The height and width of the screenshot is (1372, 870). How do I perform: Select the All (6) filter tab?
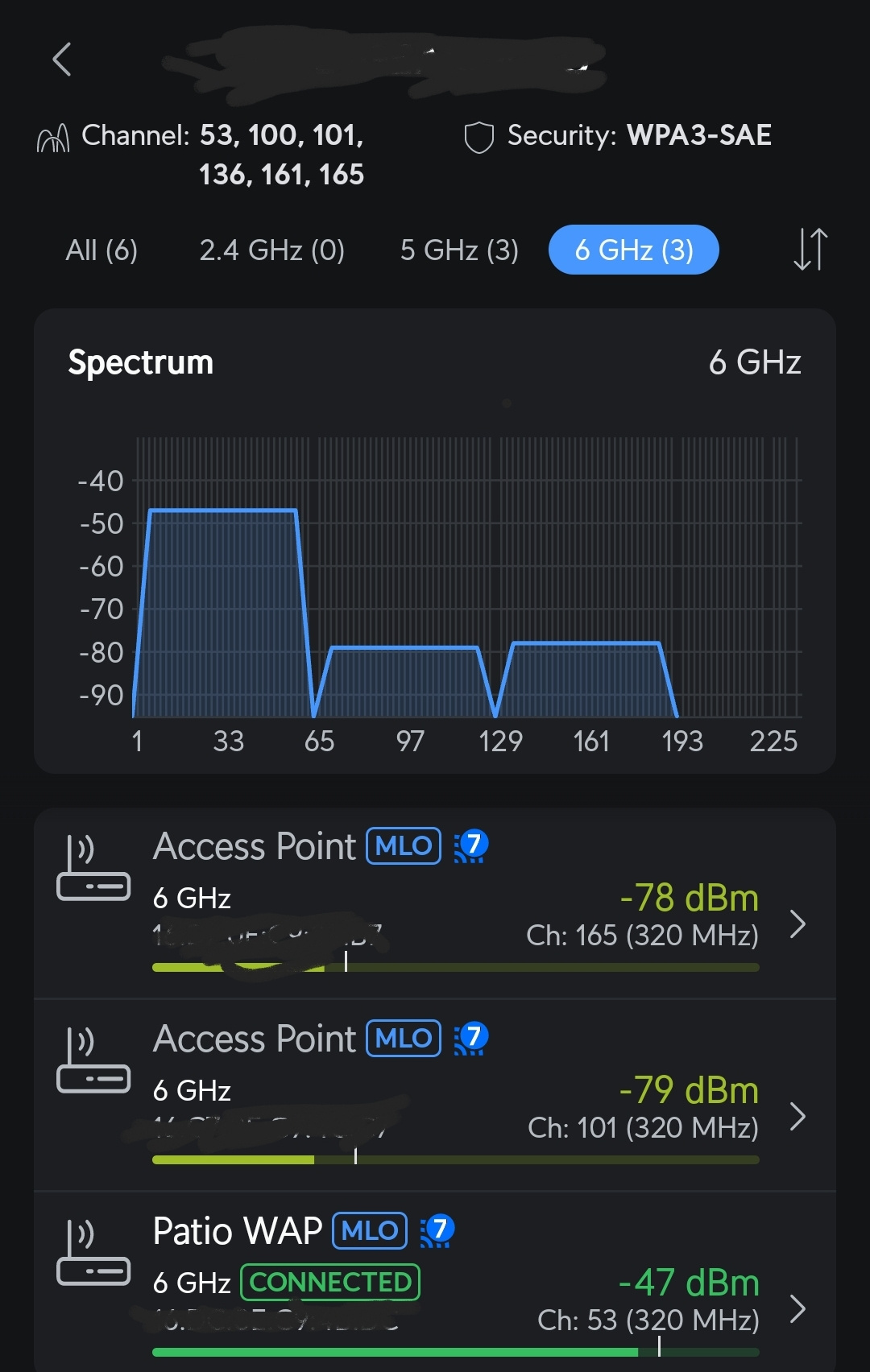[101, 250]
